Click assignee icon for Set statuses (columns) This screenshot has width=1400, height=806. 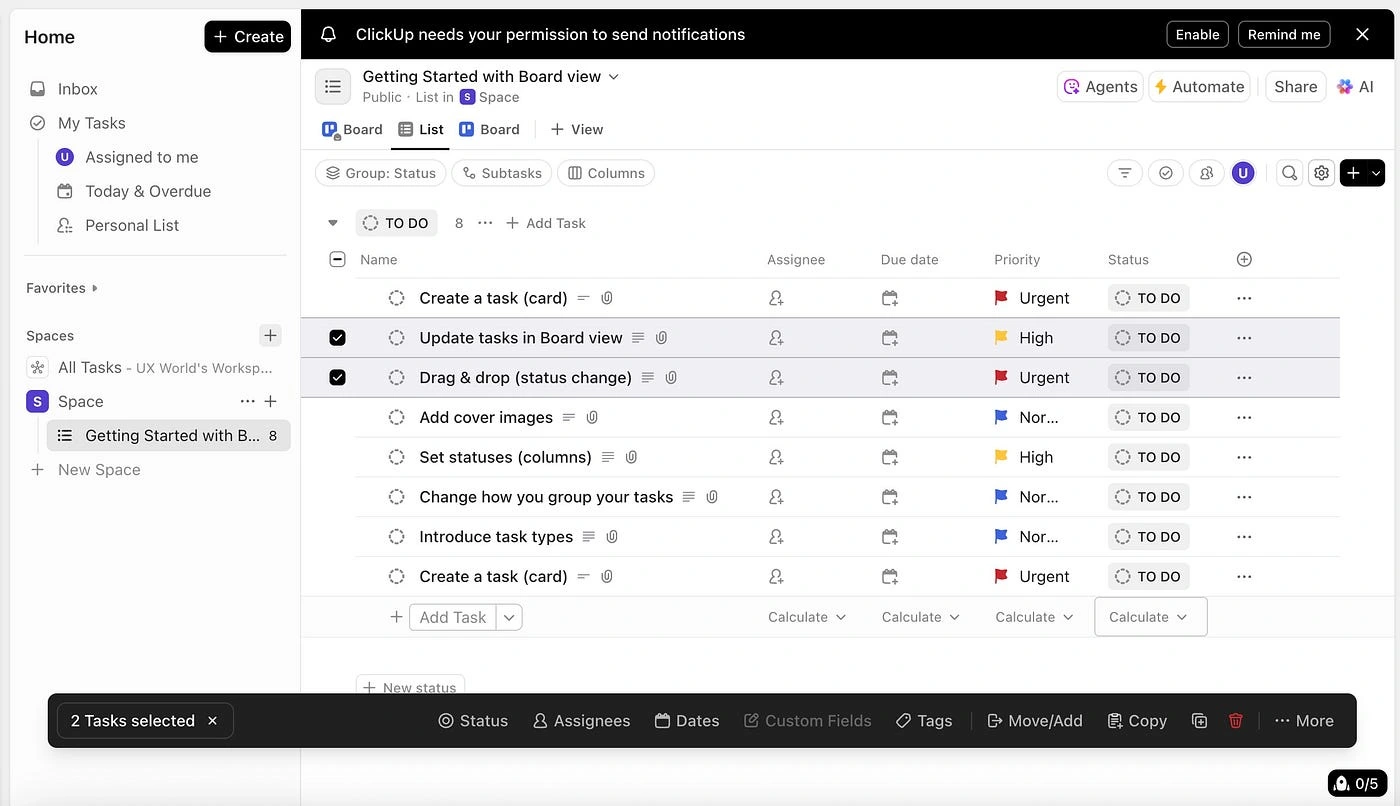(776, 457)
